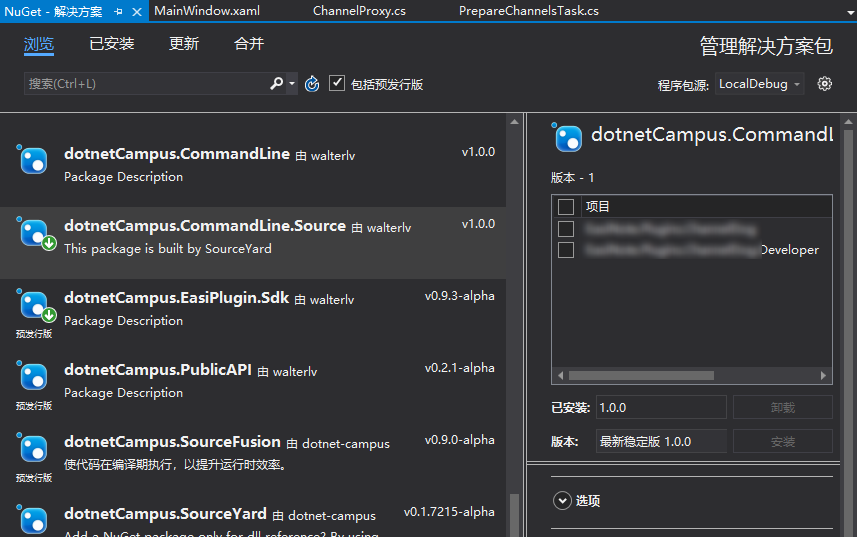Select dotnetCampus.SourceFusion package title
Viewport: 857px width, 537px height.
[172, 442]
